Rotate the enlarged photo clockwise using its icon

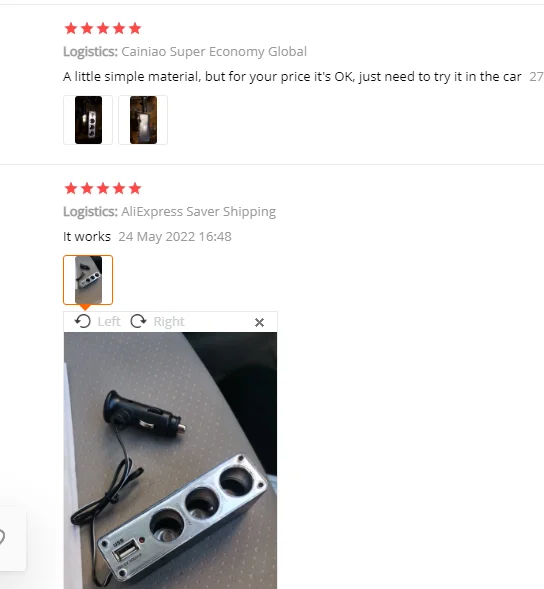[x=138, y=322]
